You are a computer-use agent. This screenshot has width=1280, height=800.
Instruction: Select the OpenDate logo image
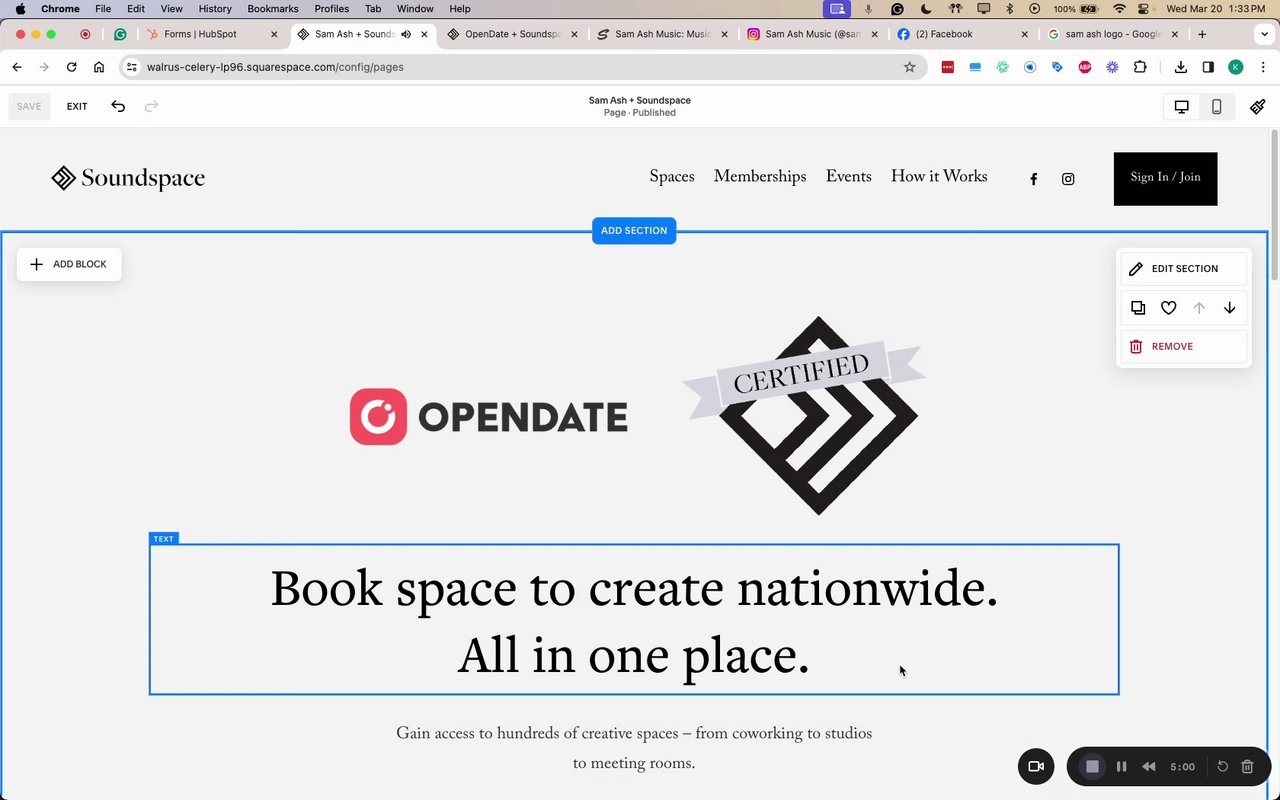[488, 416]
